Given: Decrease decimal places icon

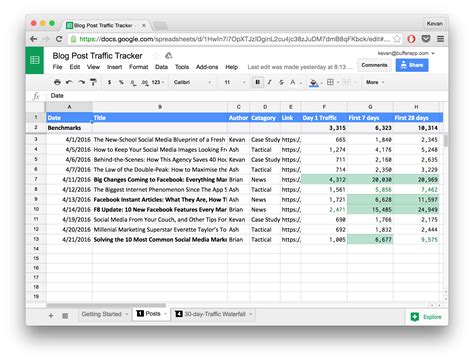Looking at the screenshot, I should coord(133,82).
